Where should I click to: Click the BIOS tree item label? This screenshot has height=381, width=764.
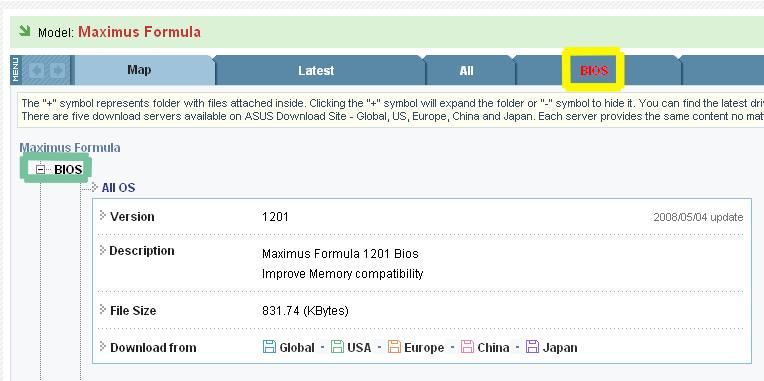click(68, 170)
